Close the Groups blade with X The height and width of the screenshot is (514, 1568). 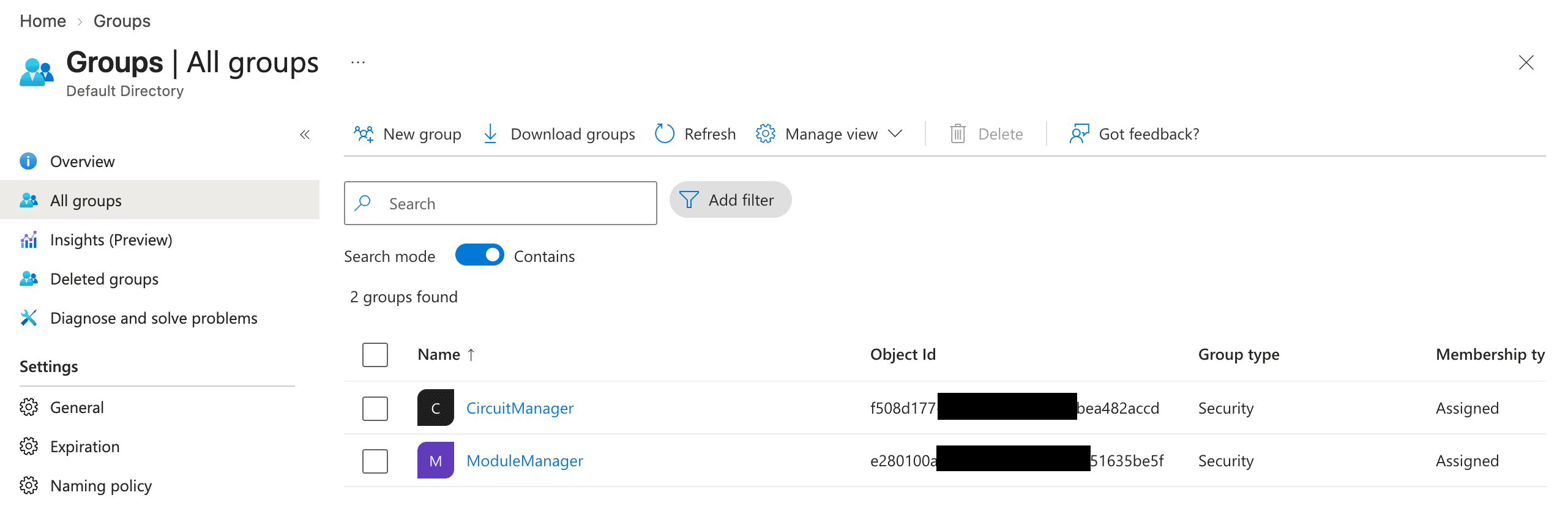[1526, 62]
